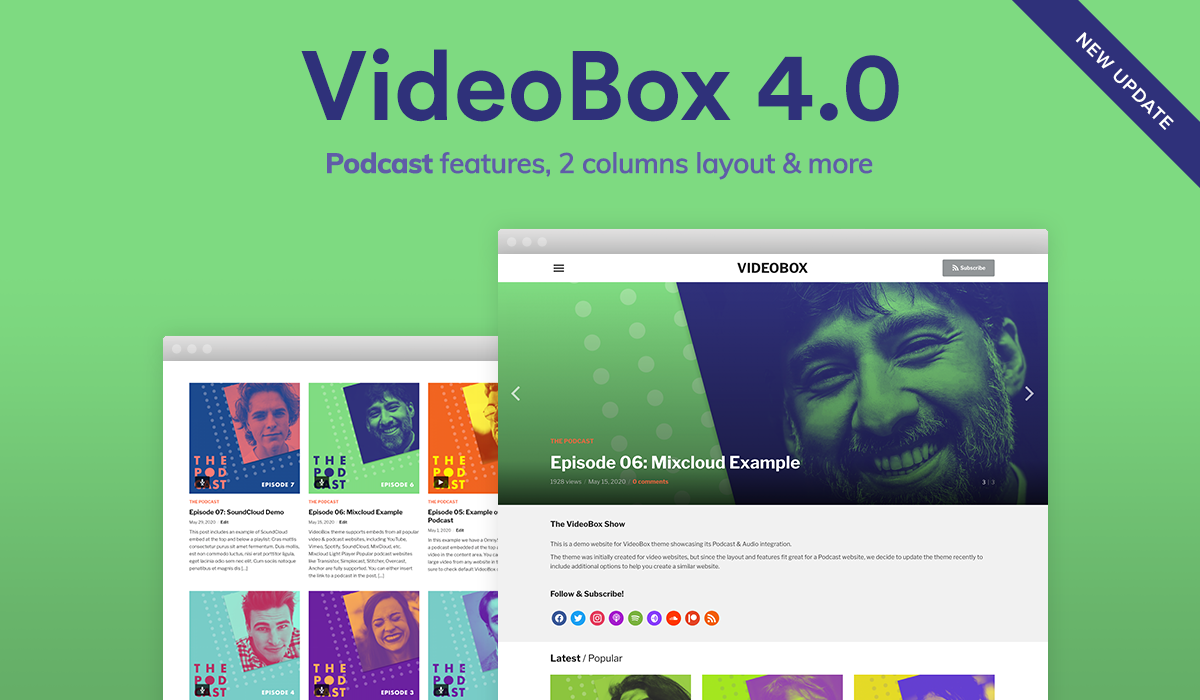The image size is (1200, 700).
Task: Open the SoundCloud orange icon
Action: click(673, 618)
